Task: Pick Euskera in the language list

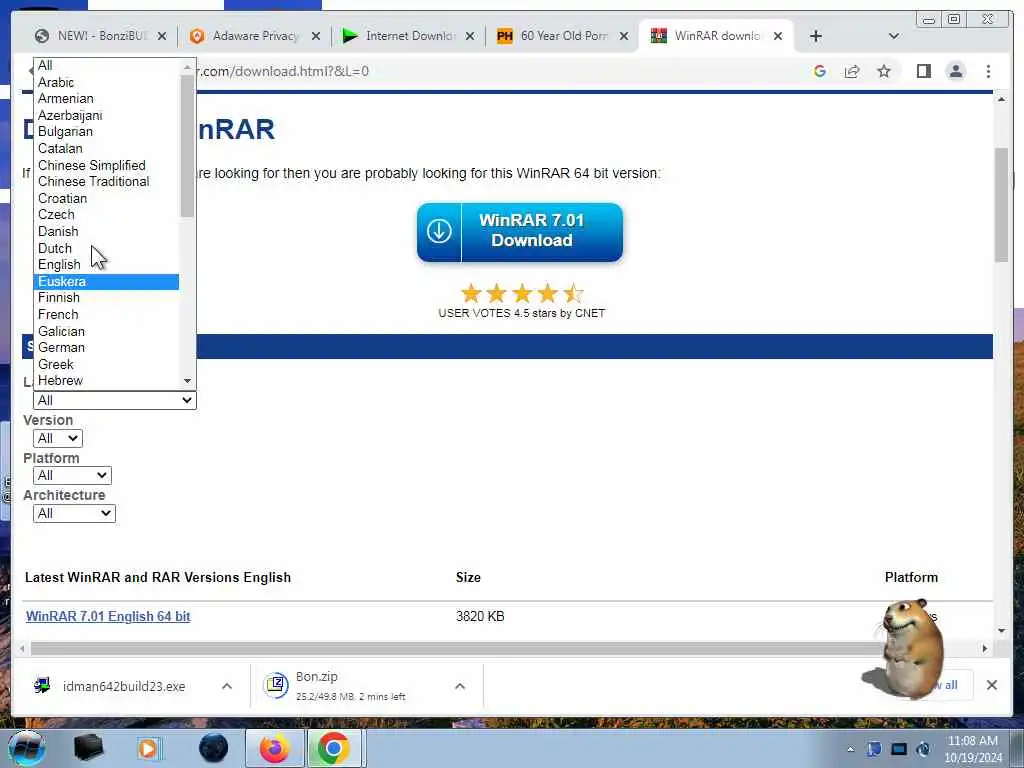Action: click(106, 281)
